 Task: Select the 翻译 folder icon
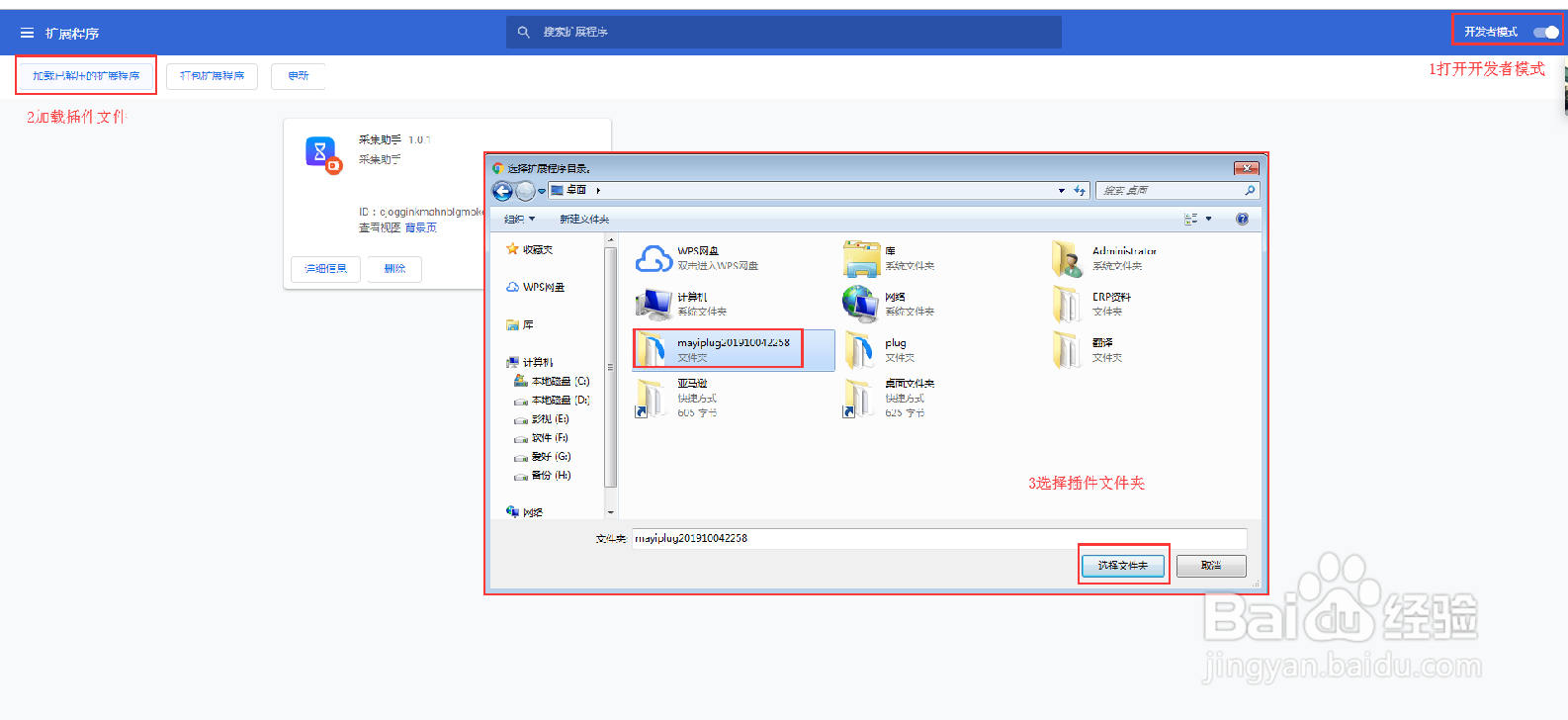[x=1068, y=350]
